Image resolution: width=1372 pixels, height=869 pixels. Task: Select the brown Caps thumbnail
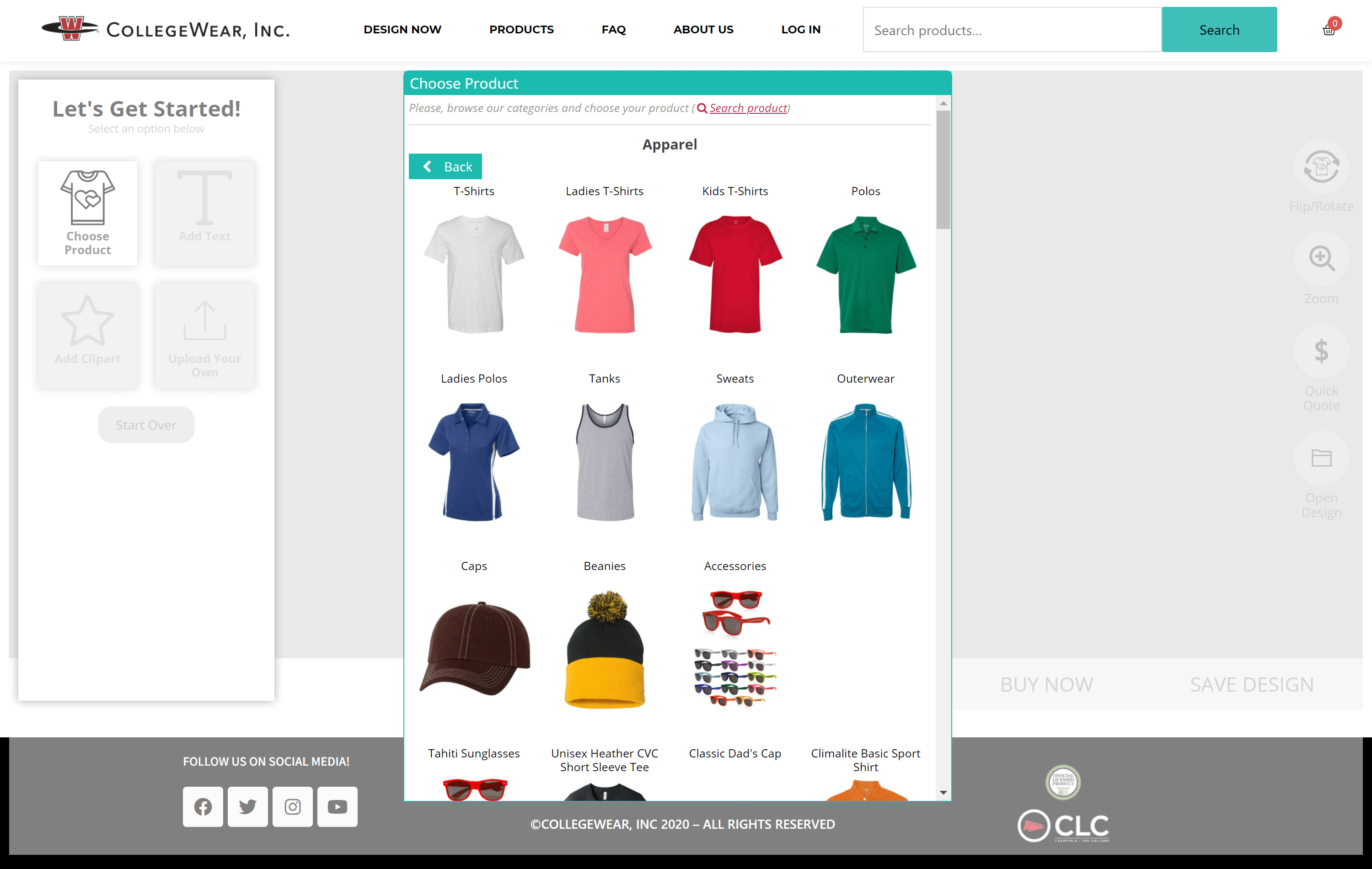pos(474,648)
